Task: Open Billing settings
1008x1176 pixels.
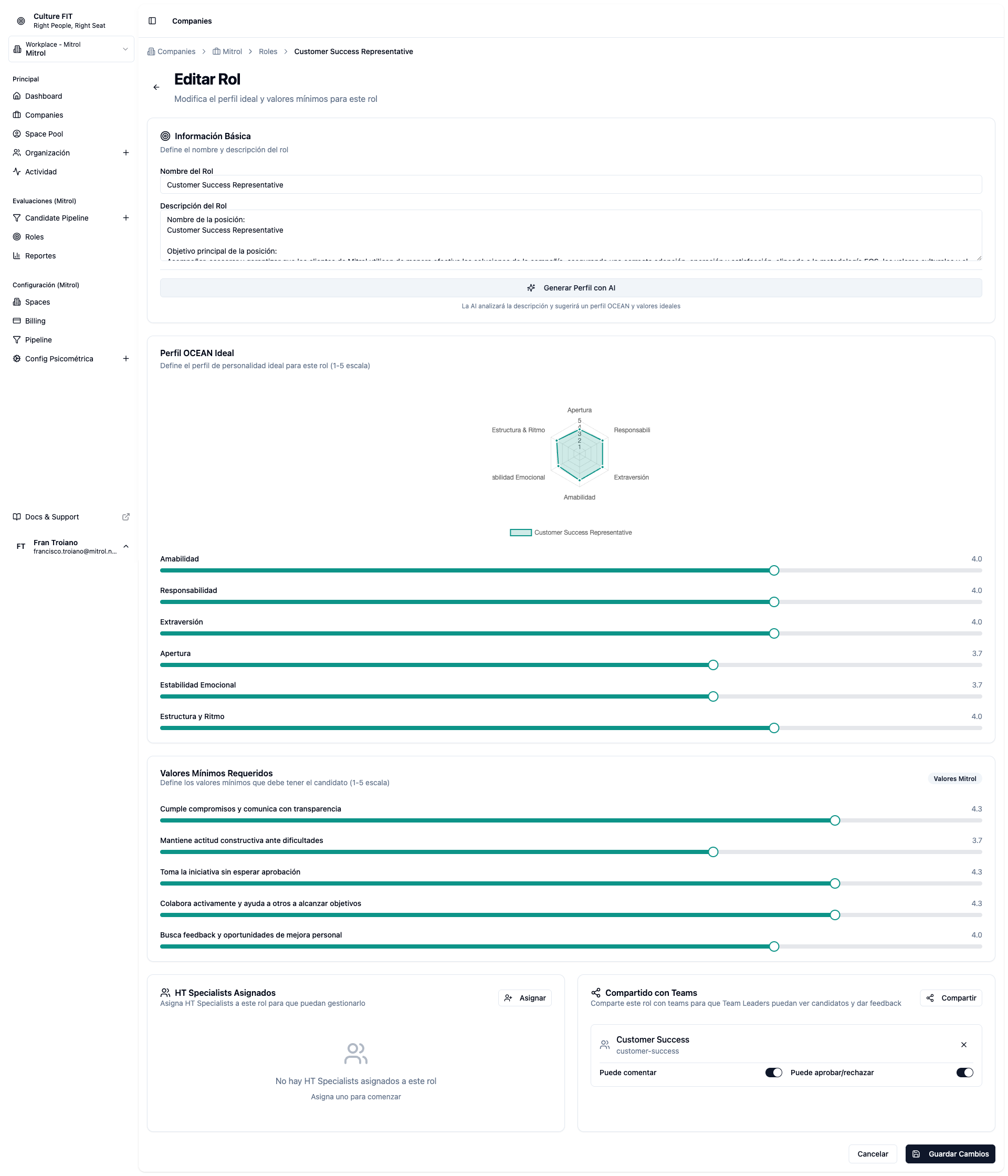Action: [35, 321]
